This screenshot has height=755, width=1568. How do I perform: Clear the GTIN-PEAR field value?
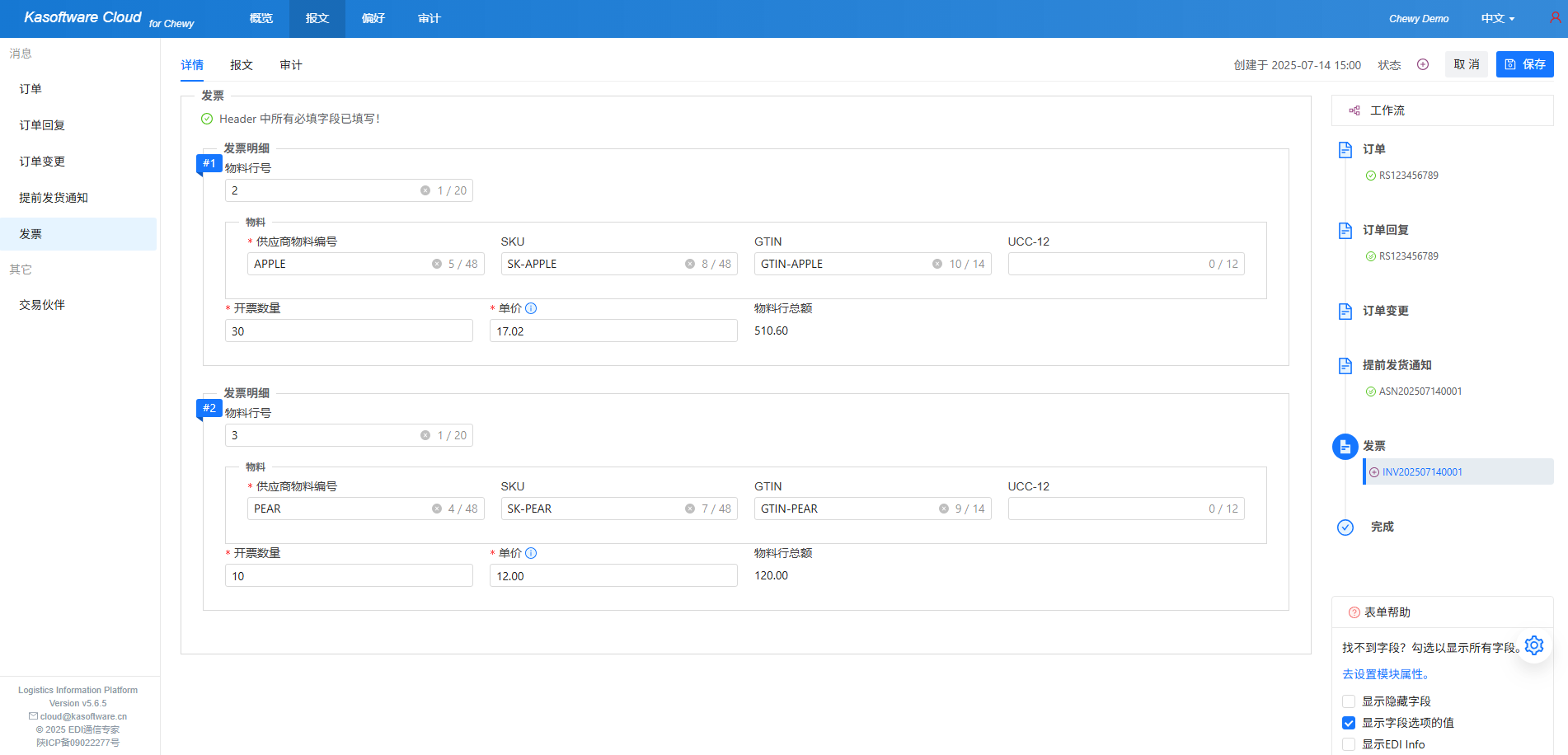click(943, 509)
